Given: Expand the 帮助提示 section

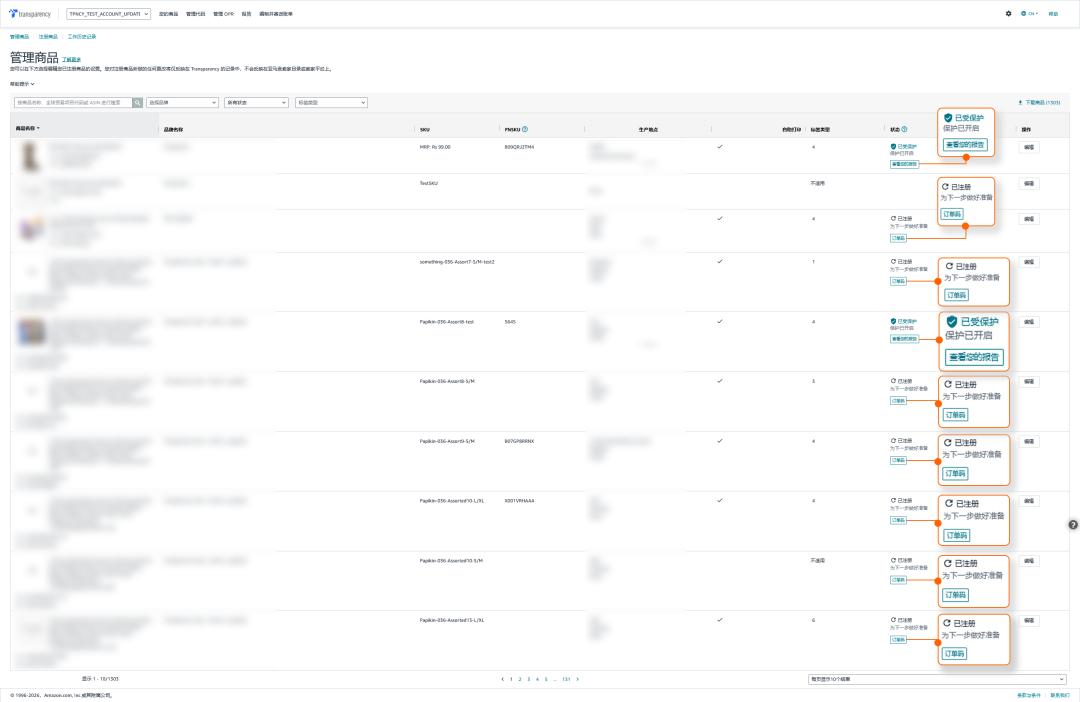Looking at the screenshot, I should point(22,84).
